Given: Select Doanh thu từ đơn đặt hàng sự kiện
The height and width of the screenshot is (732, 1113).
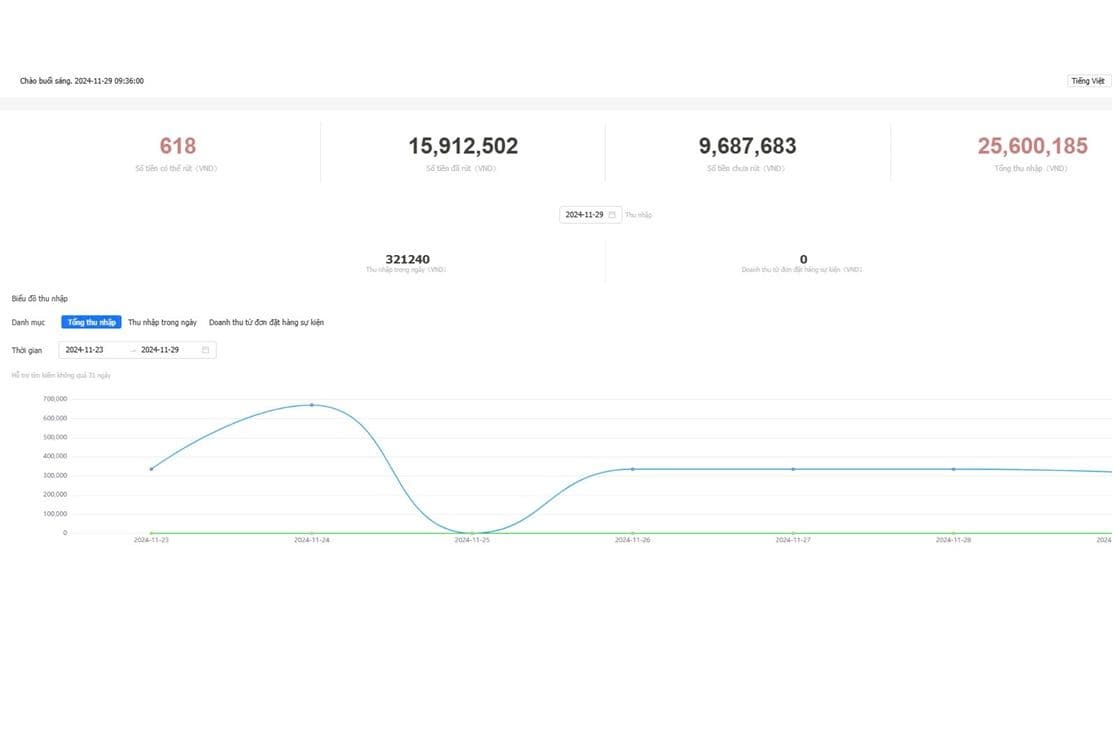Looking at the screenshot, I should pos(266,322).
